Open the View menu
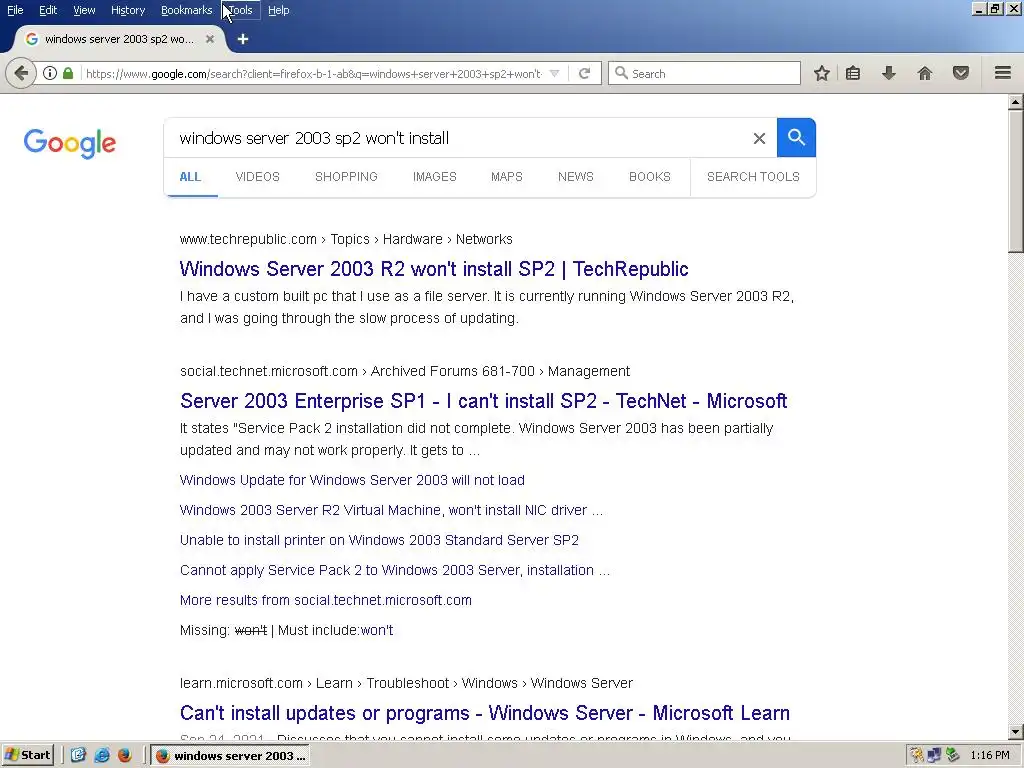Image resolution: width=1024 pixels, height=768 pixels. (x=84, y=10)
